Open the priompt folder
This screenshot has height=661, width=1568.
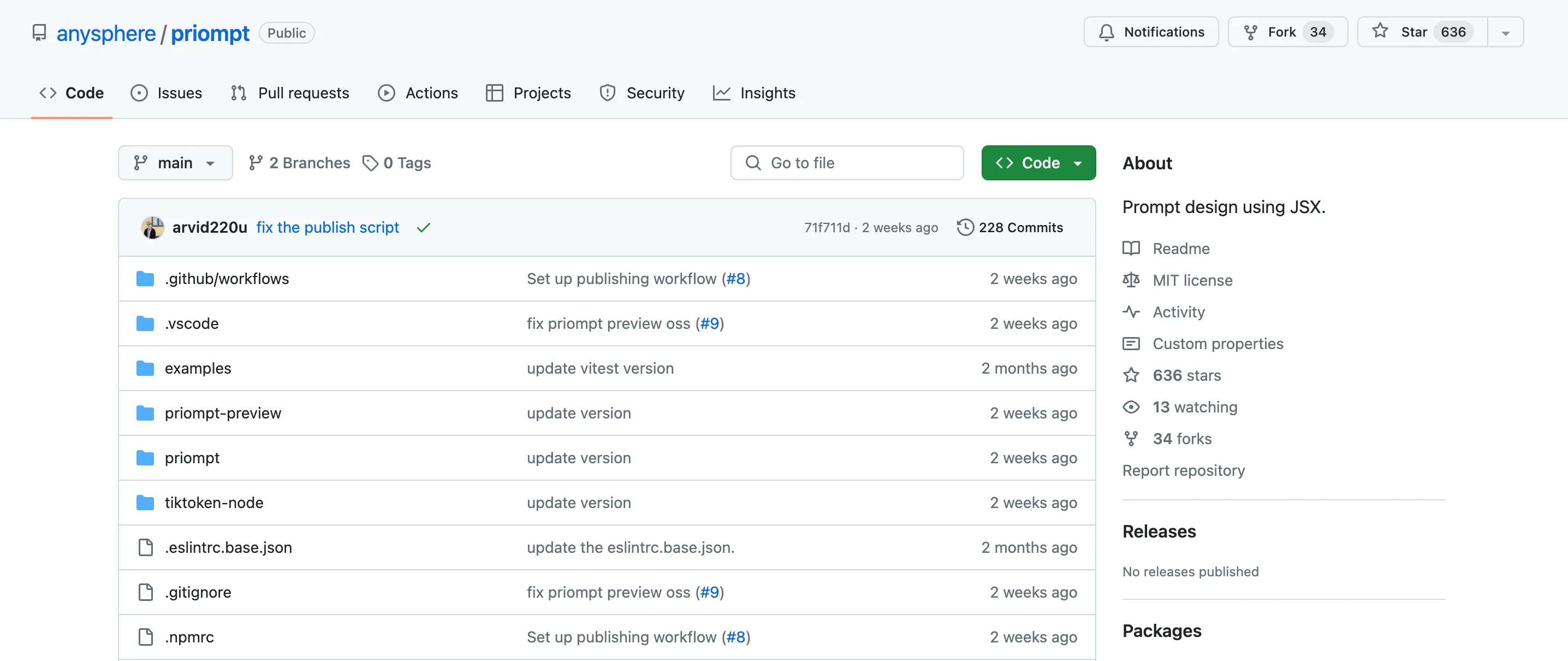click(x=192, y=458)
